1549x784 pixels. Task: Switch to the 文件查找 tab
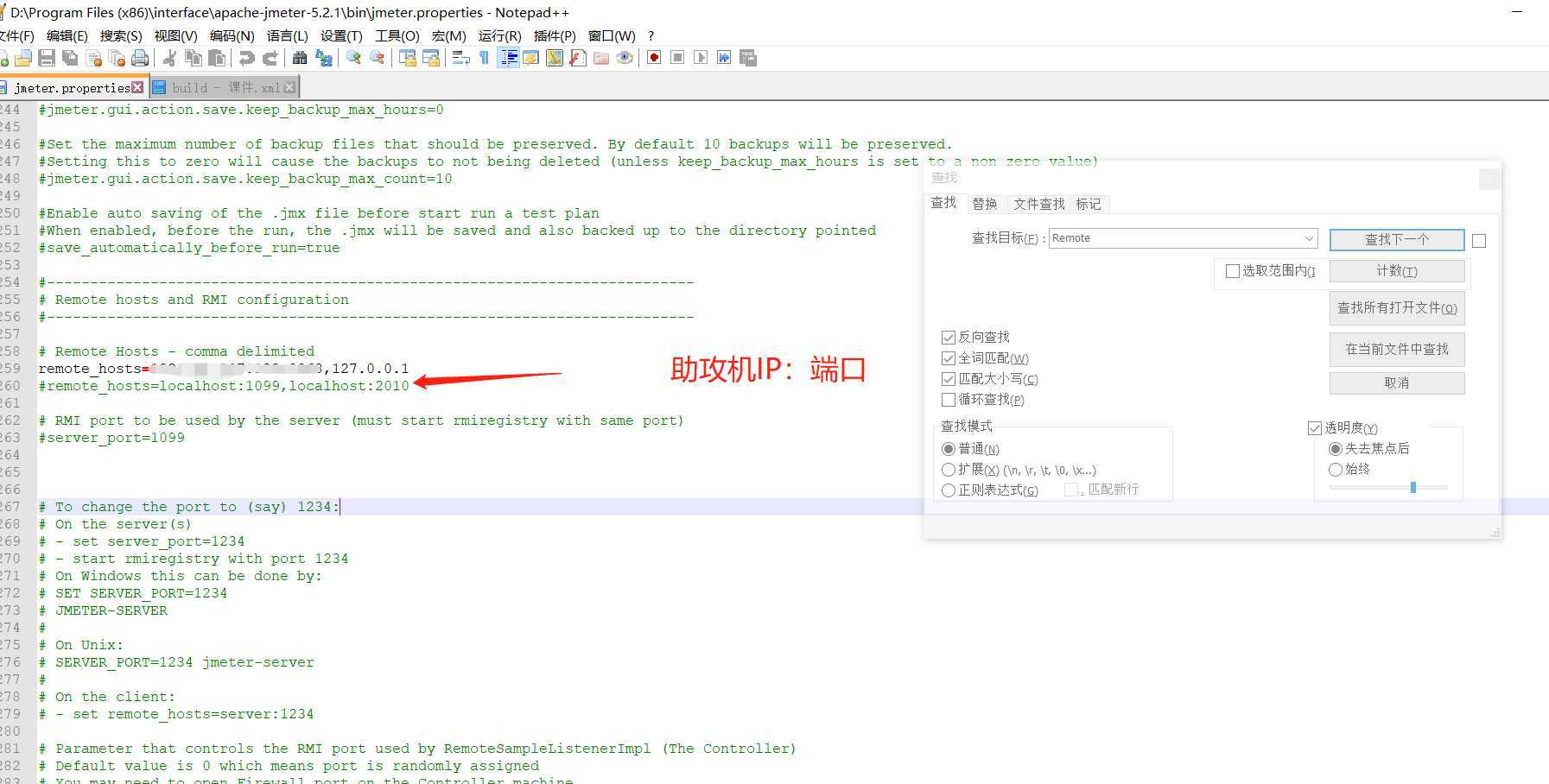[1039, 204]
